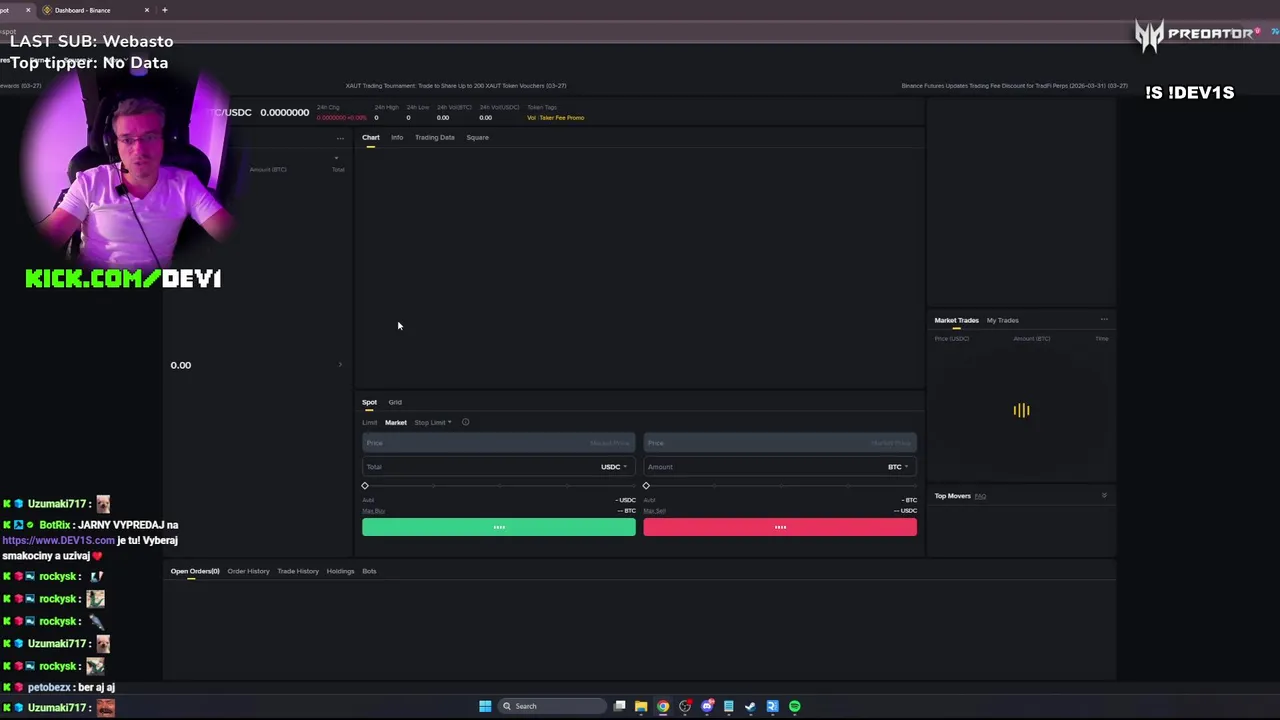Open Steam from the taskbar
Viewport: 1280px width, 720px height.
(750, 706)
